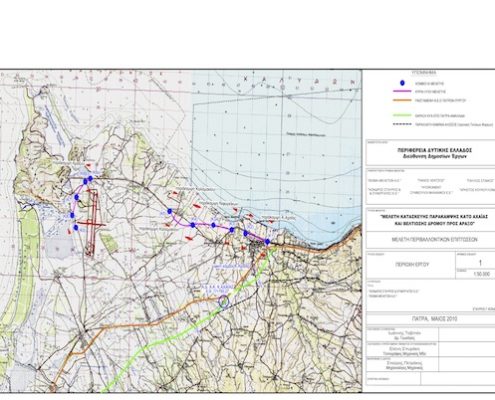The width and height of the screenshot is (495, 400).
Task: Click the green line sample in the legend
Action: click(x=402, y=115)
